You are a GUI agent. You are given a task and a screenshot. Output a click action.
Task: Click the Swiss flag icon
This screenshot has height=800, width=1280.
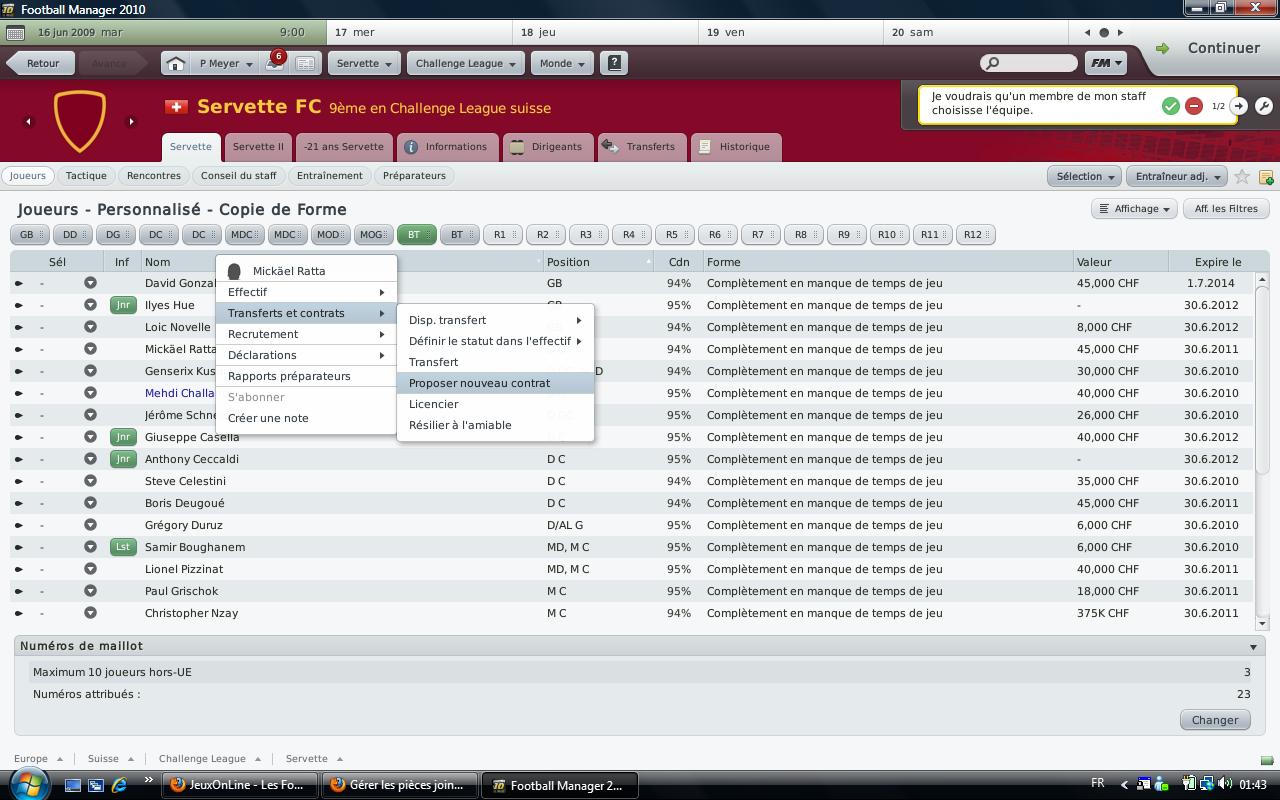(176, 107)
